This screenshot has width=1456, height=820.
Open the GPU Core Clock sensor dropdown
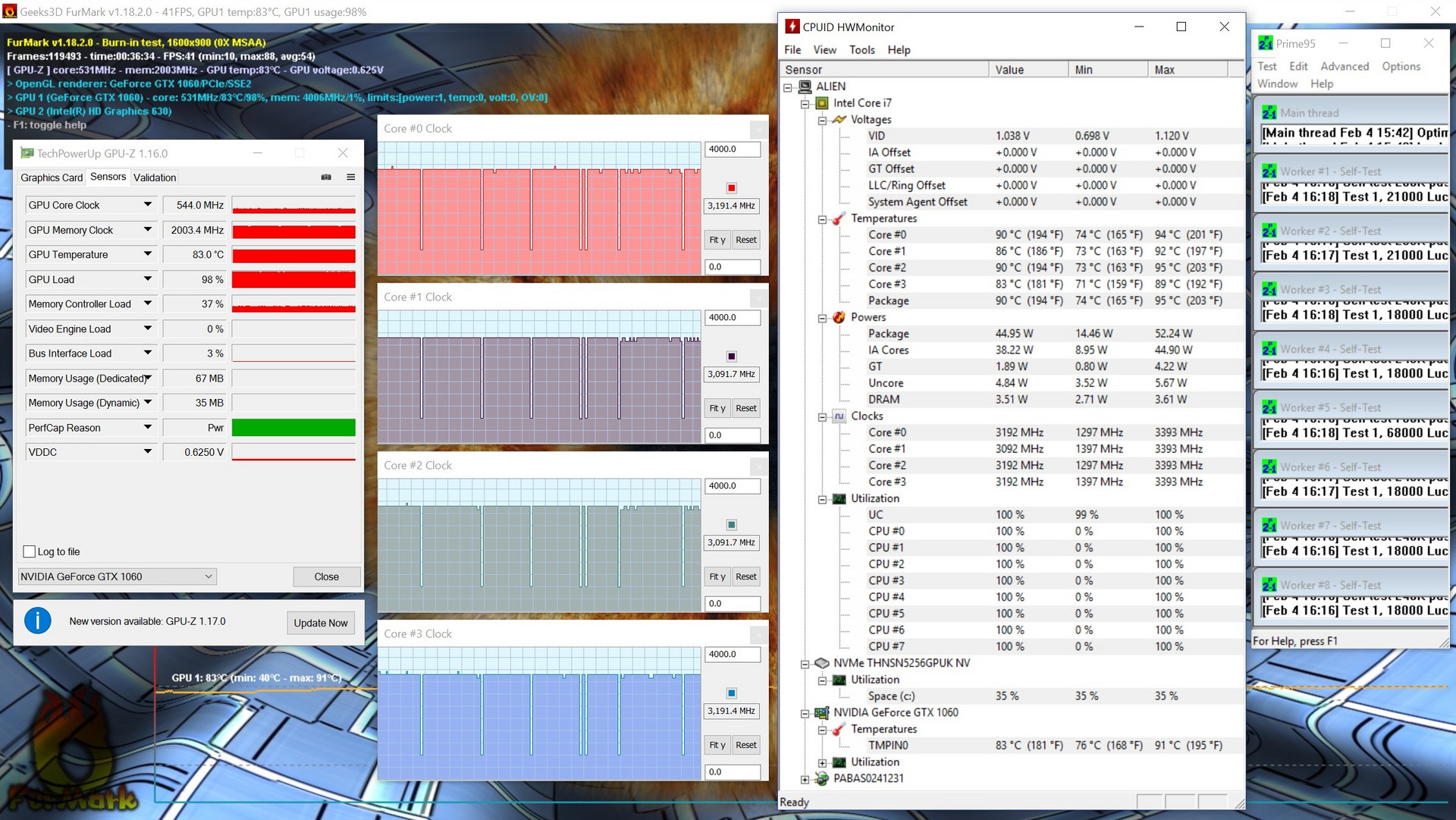(148, 205)
